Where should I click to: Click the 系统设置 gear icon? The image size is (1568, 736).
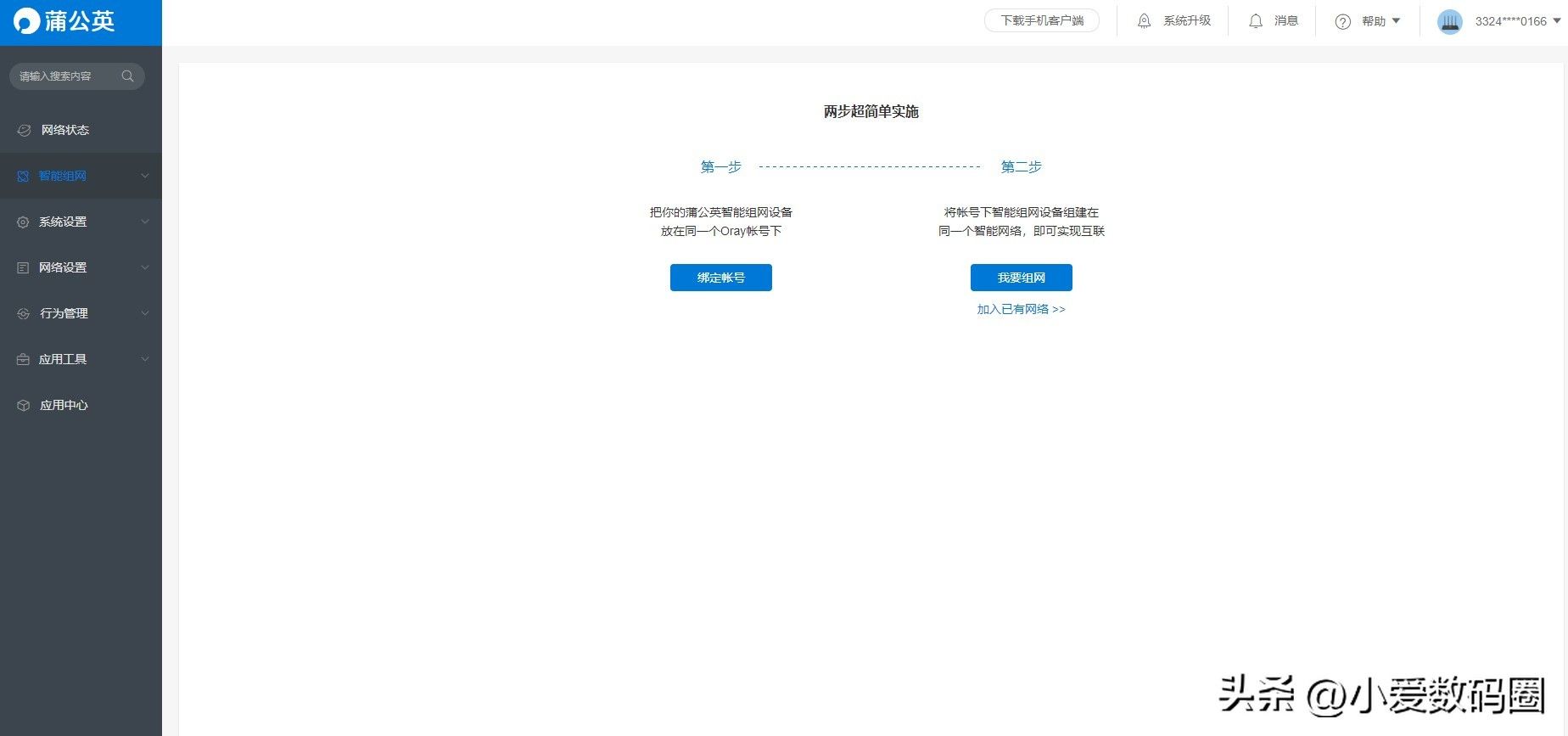click(23, 222)
